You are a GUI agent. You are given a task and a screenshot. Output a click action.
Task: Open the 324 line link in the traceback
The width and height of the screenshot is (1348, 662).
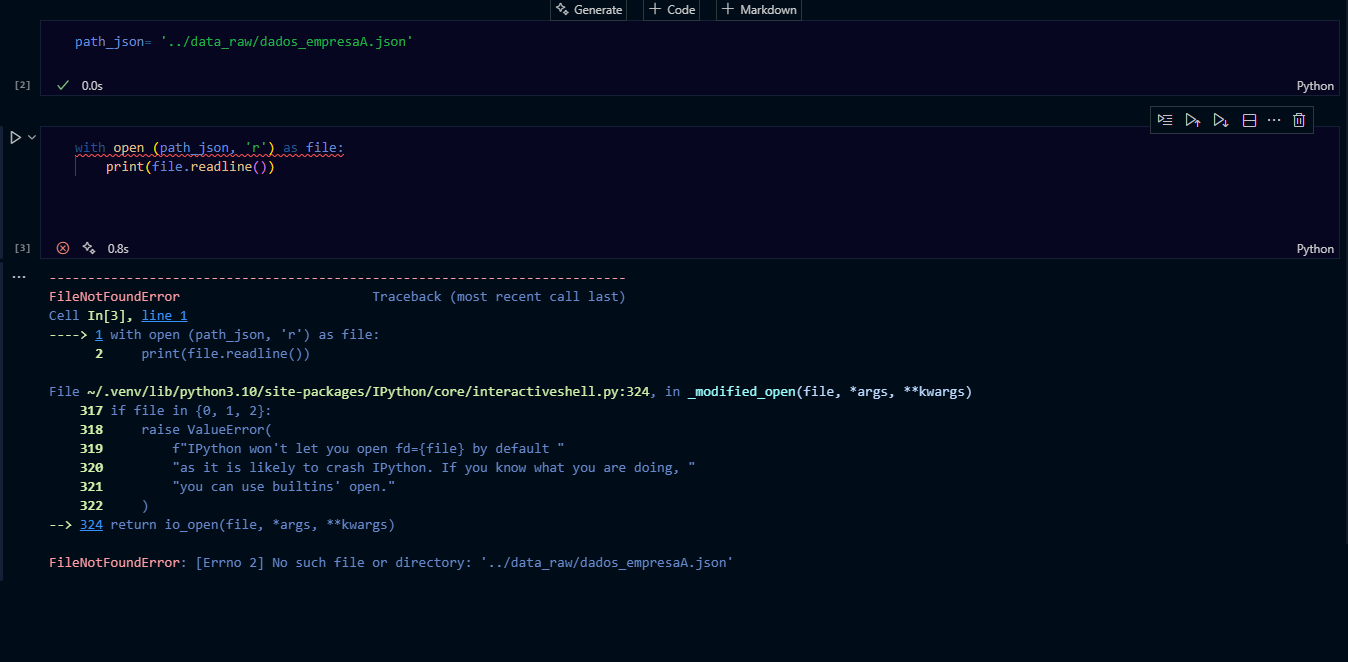91,524
